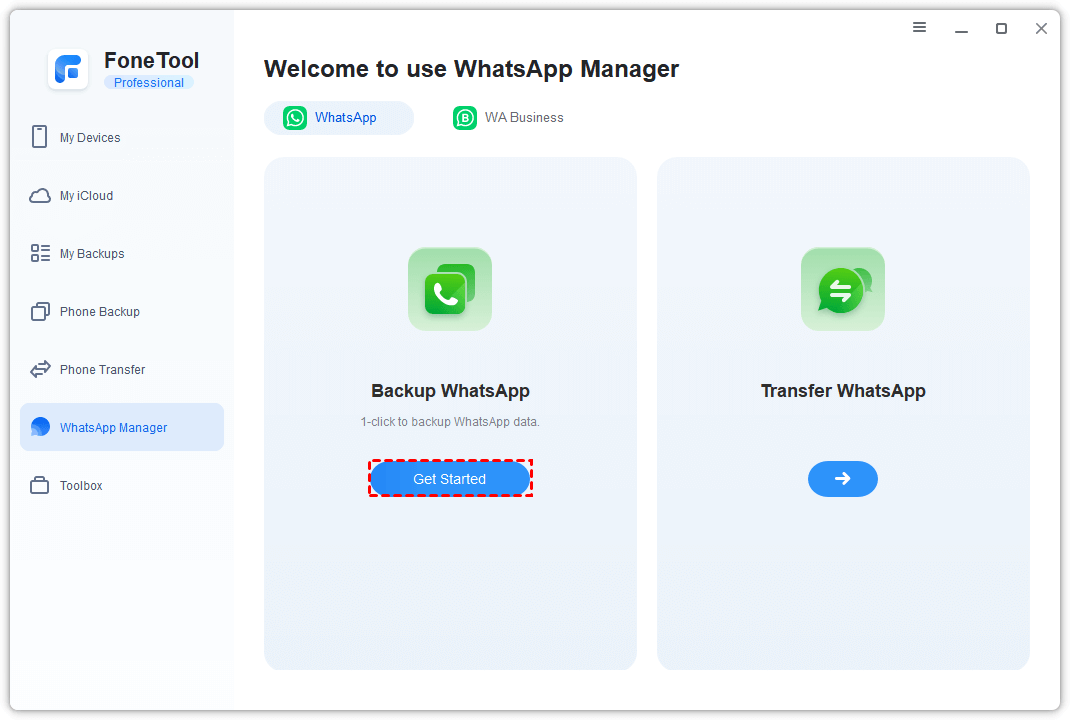
Task: Click the My Backups list icon
Action: (x=40, y=254)
